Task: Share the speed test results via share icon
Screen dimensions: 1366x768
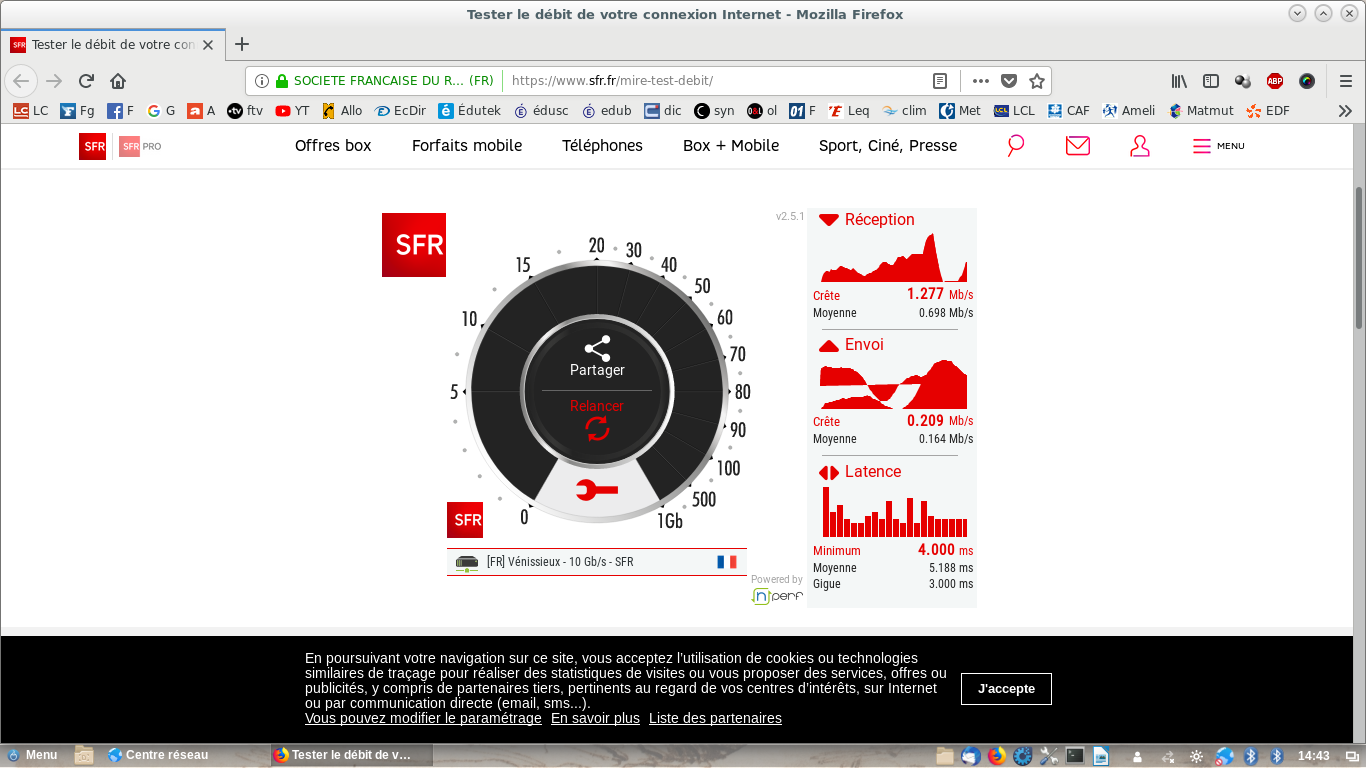Action: coord(599,347)
